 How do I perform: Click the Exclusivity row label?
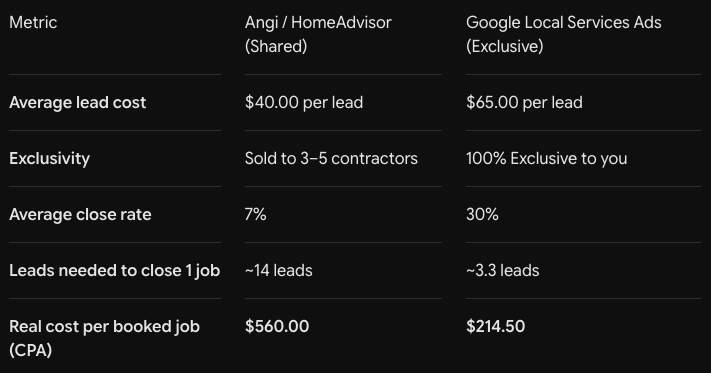click(x=49, y=159)
